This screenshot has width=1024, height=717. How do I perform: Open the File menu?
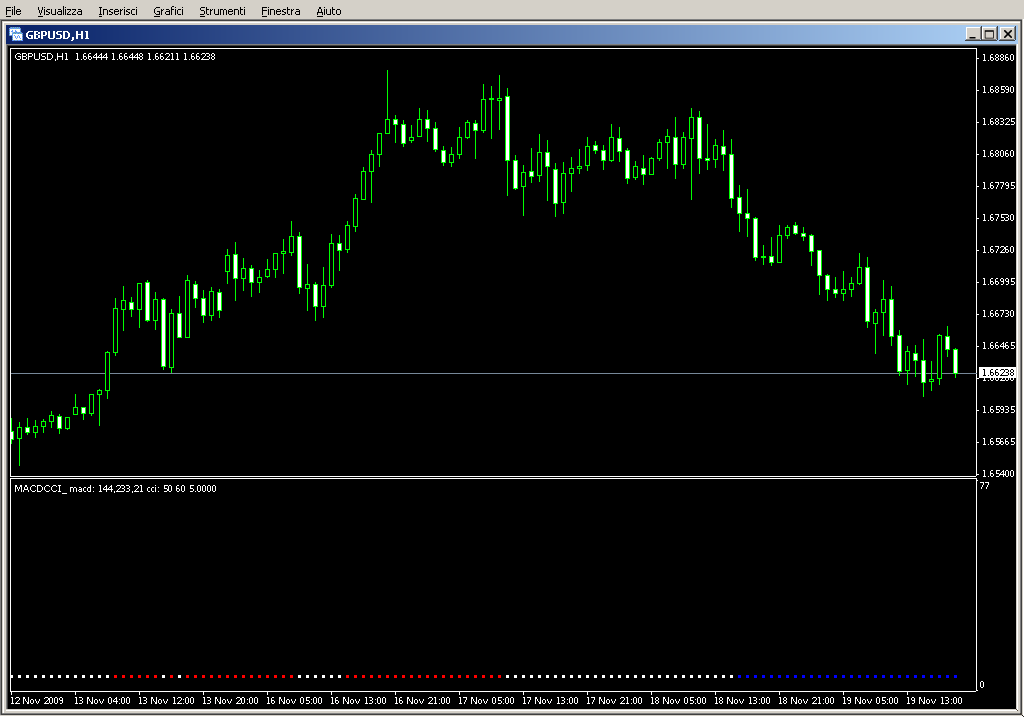(x=13, y=11)
